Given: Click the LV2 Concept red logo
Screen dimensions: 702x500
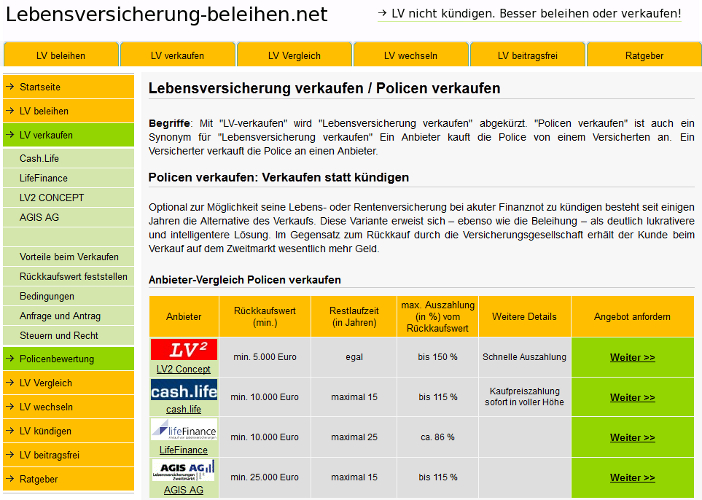Looking at the screenshot, I should pos(183,350).
